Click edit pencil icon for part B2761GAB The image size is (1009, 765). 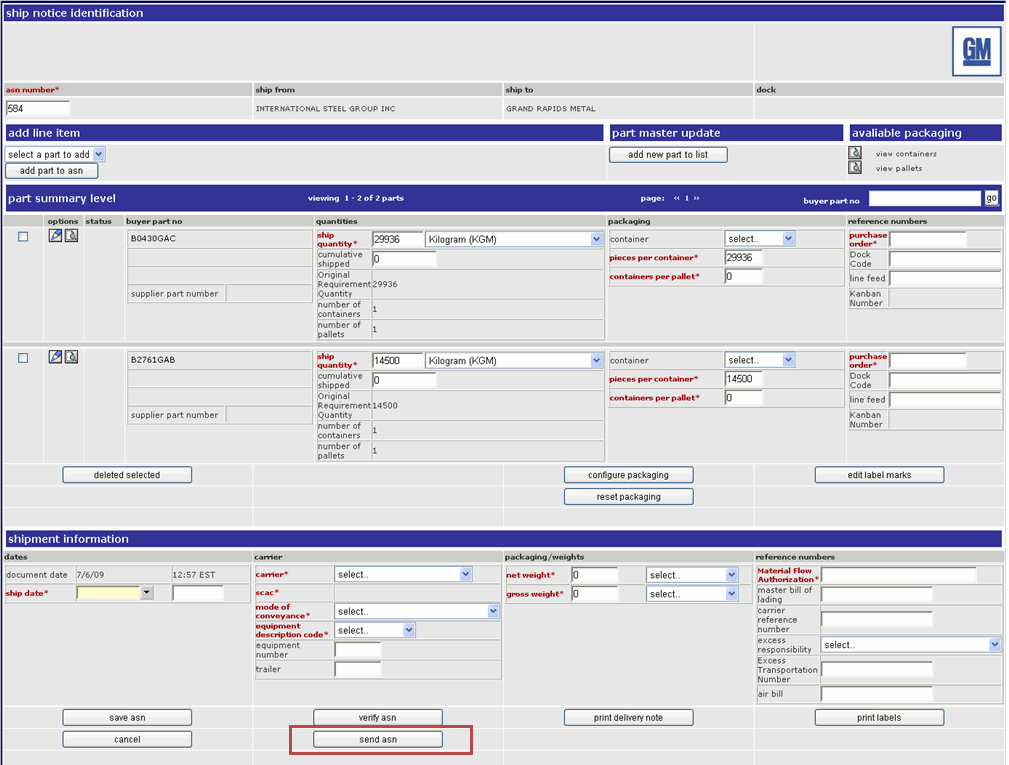(x=56, y=357)
